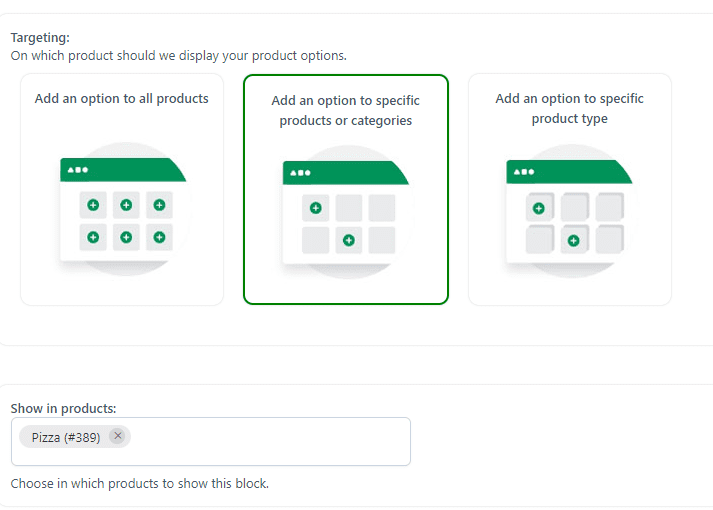The image size is (713, 510).
Task: Click bottom-middle plus icon in product-type illustration
Action: pyautogui.click(x=573, y=241)
